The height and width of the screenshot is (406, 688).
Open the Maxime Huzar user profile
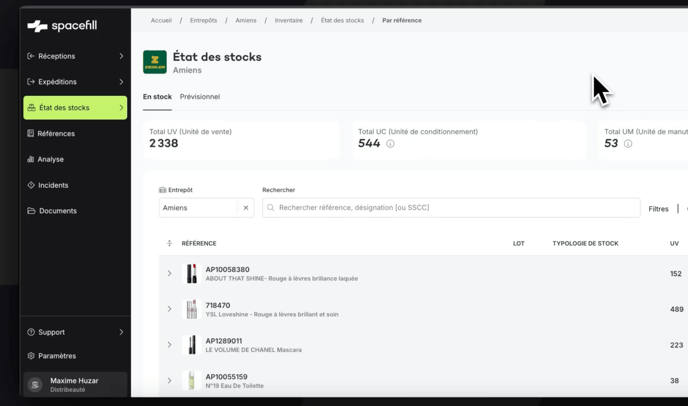click(75, 384)
